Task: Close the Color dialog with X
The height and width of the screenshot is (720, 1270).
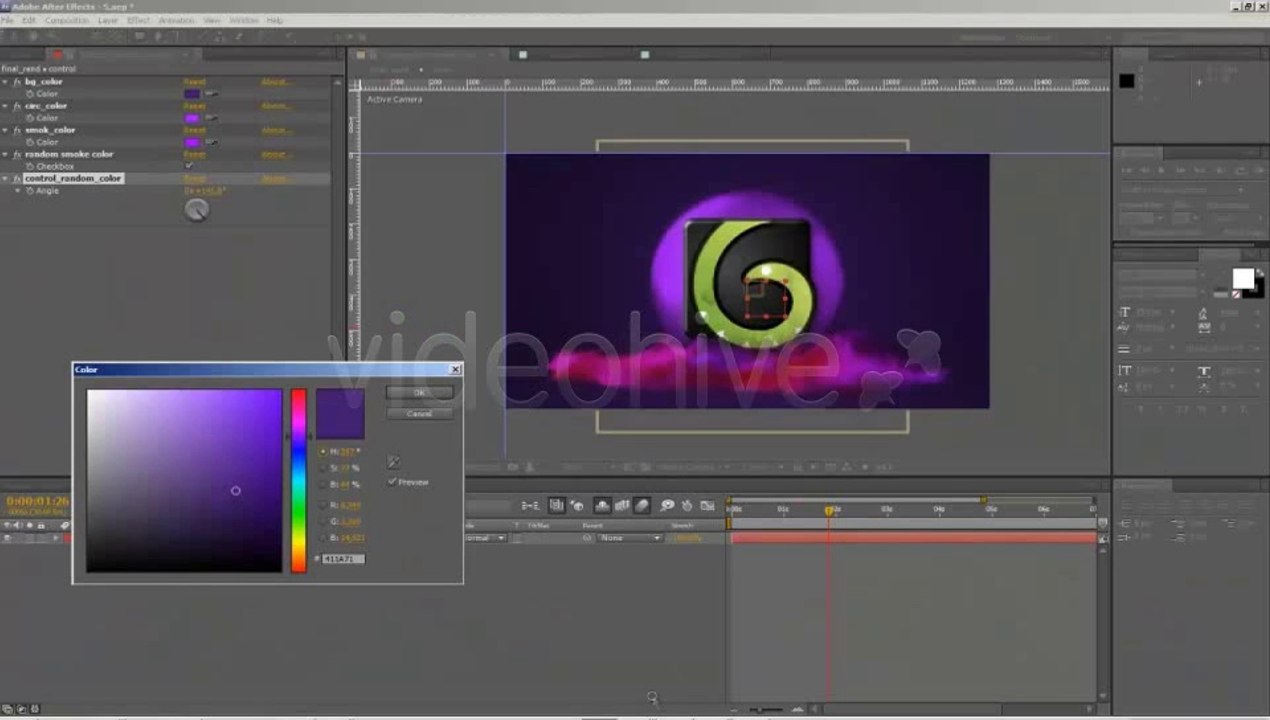Action: (x=455, y=370)
